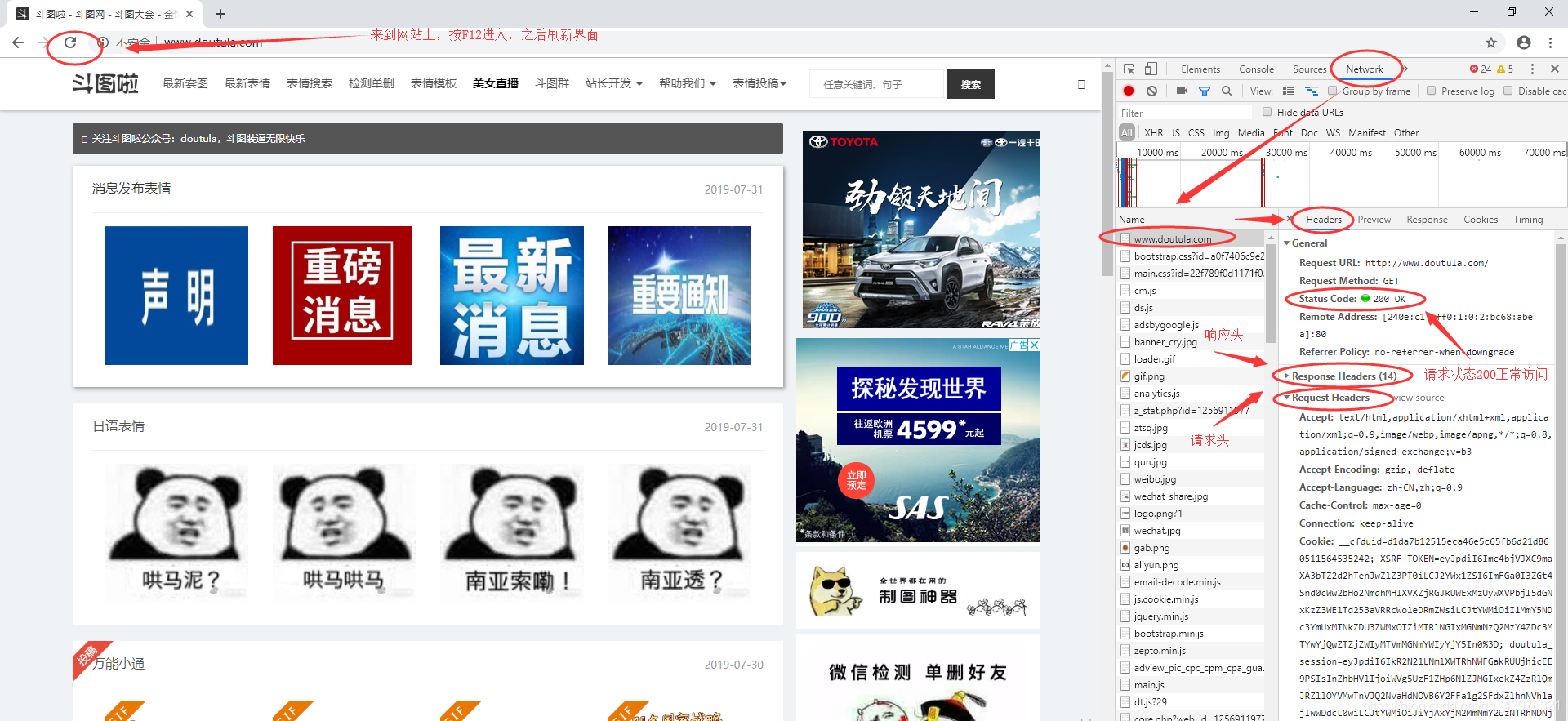This screenshot has height=721, width=1568.
Task: Click the 搜索 search button
Action: tap(971, 84)
